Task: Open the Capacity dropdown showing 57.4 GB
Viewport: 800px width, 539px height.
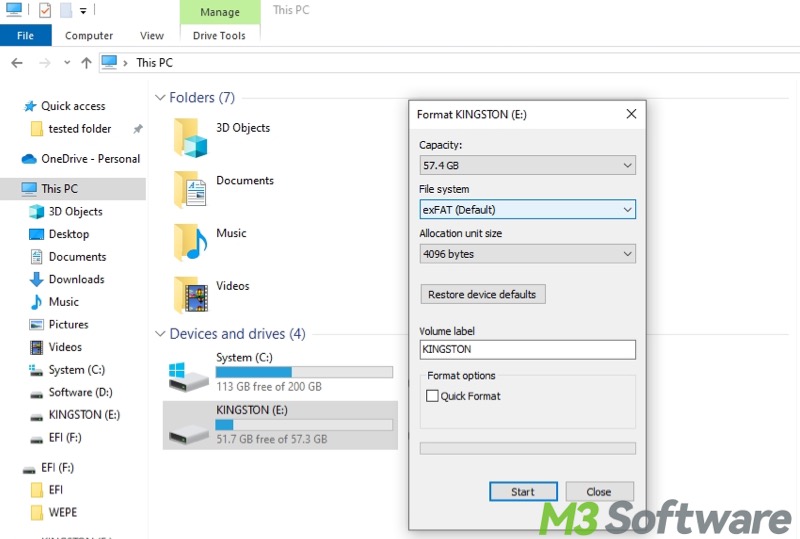Action: (x=528, y=165)
